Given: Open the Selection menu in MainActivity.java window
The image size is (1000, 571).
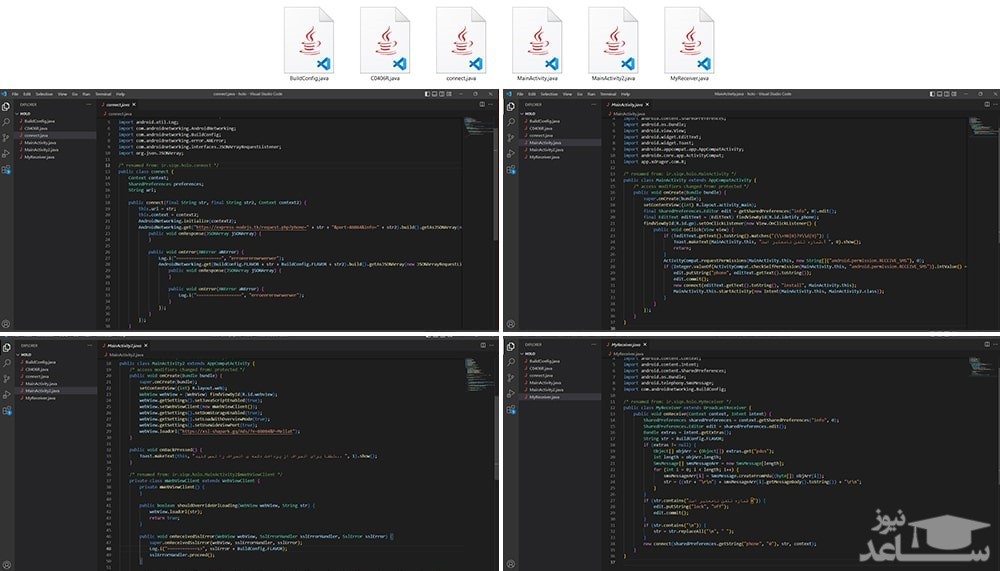Looking at the screenshot, I should (x=547, y=94).
